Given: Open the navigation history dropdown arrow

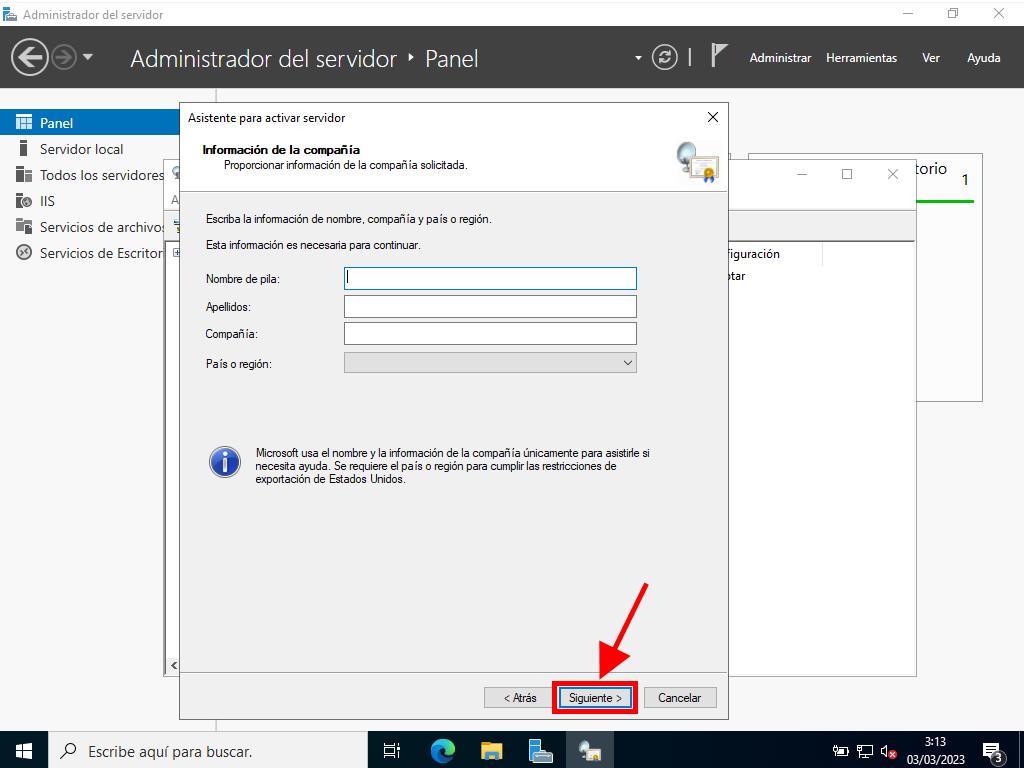Looking at the screenshot, I should (88, 57).
